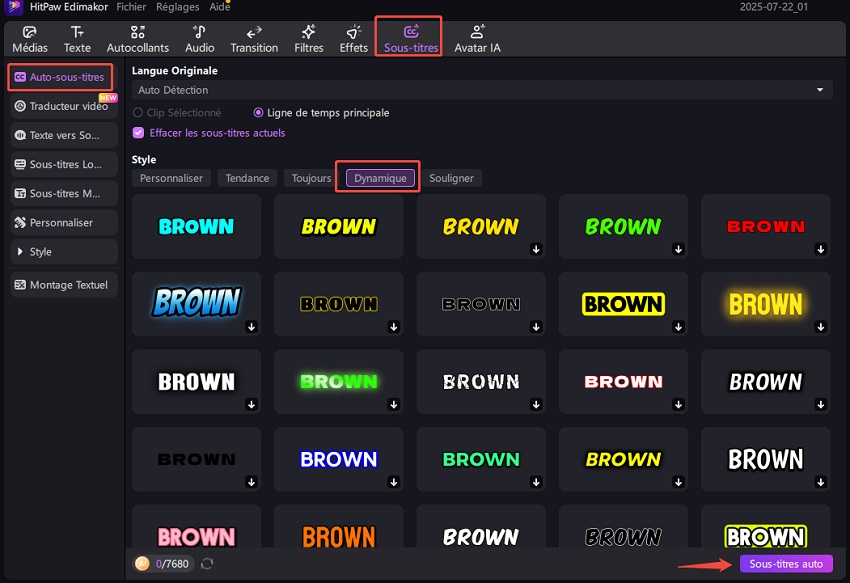850x583 pixels.
Task: Switch to the Tendance style tab
Action: click(247, 178)
